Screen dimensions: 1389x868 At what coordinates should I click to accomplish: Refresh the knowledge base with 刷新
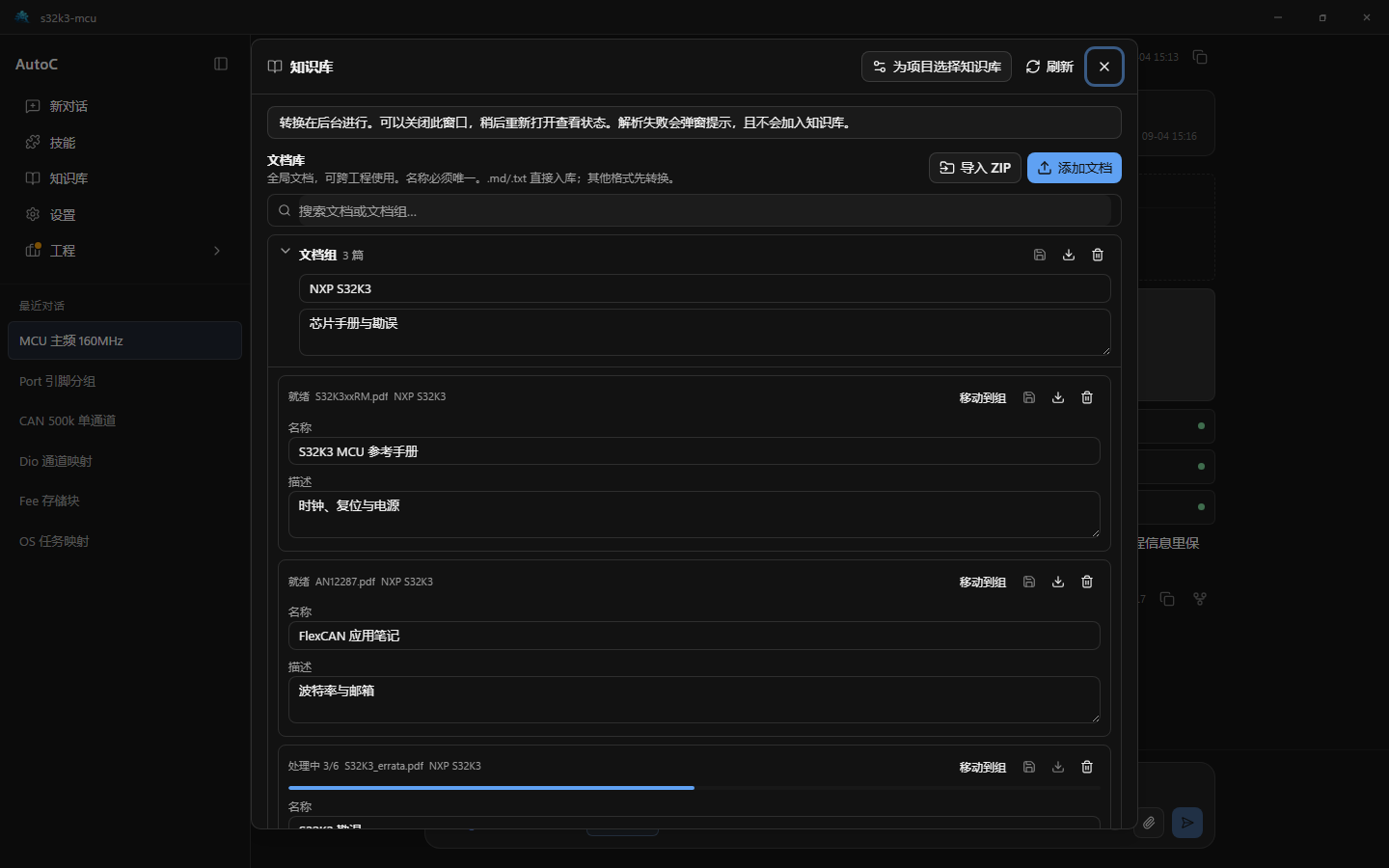1049,67
